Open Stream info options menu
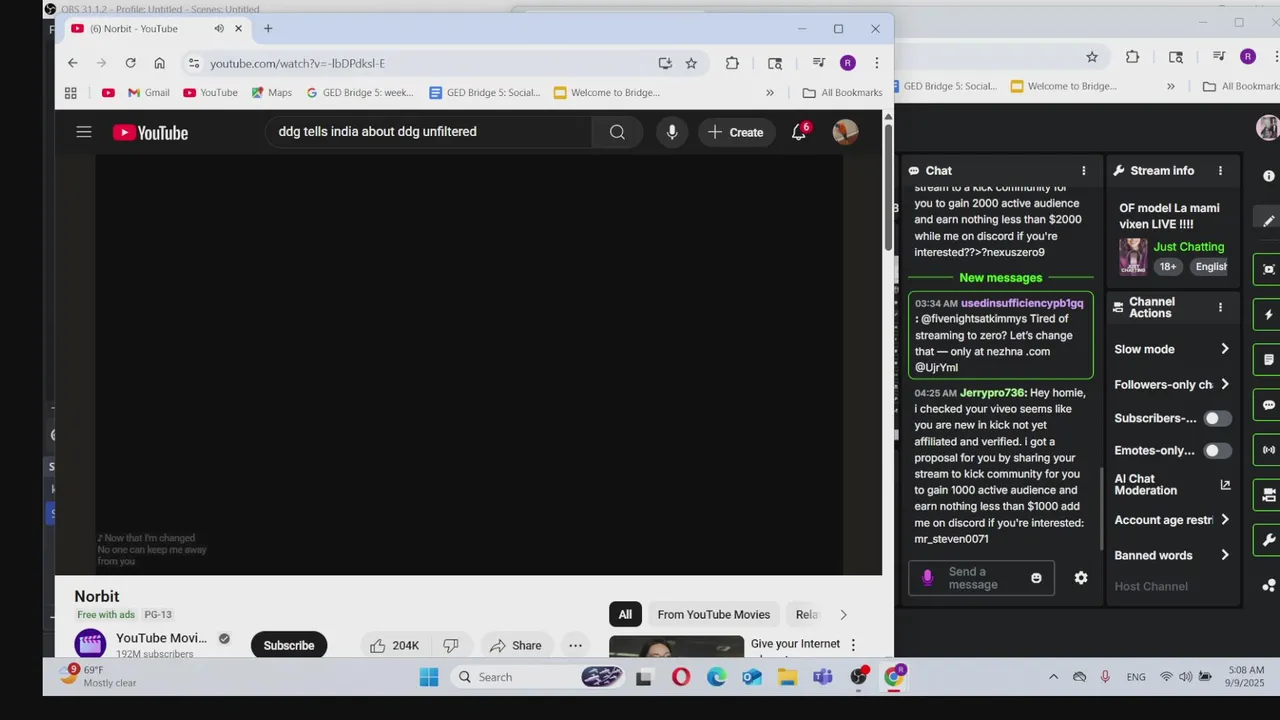This screenshot has width=1280, height=720. tap(1220, 171)
